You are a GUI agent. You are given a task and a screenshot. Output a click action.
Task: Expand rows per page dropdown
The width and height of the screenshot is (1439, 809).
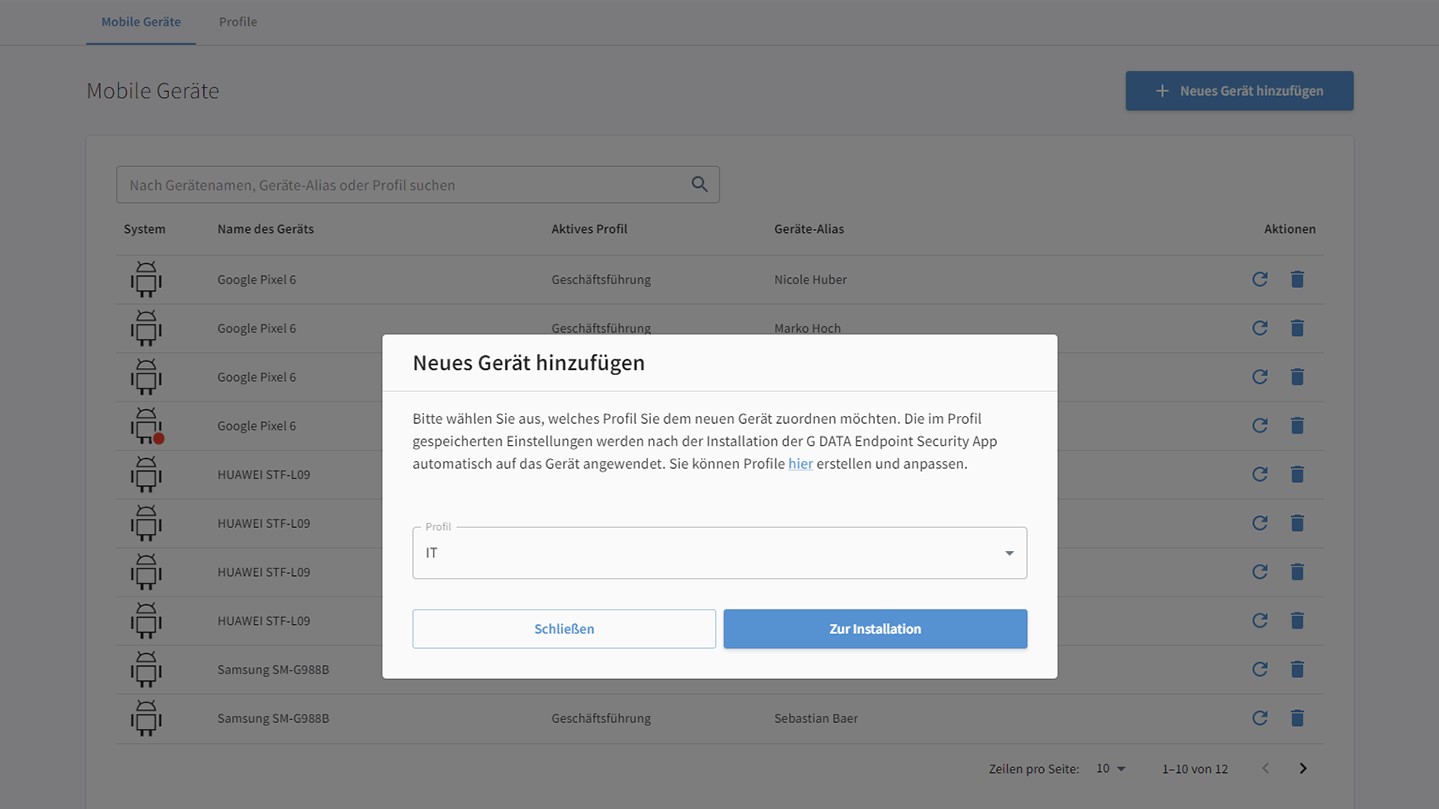tap(1110, 768)
